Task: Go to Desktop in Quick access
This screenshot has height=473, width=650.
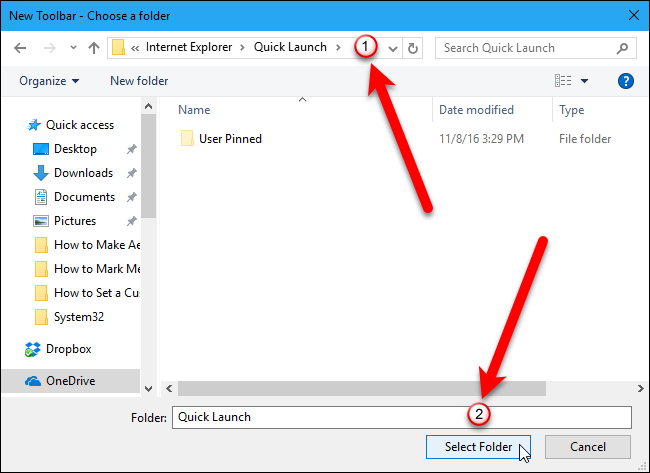Action: coord(75,149)
